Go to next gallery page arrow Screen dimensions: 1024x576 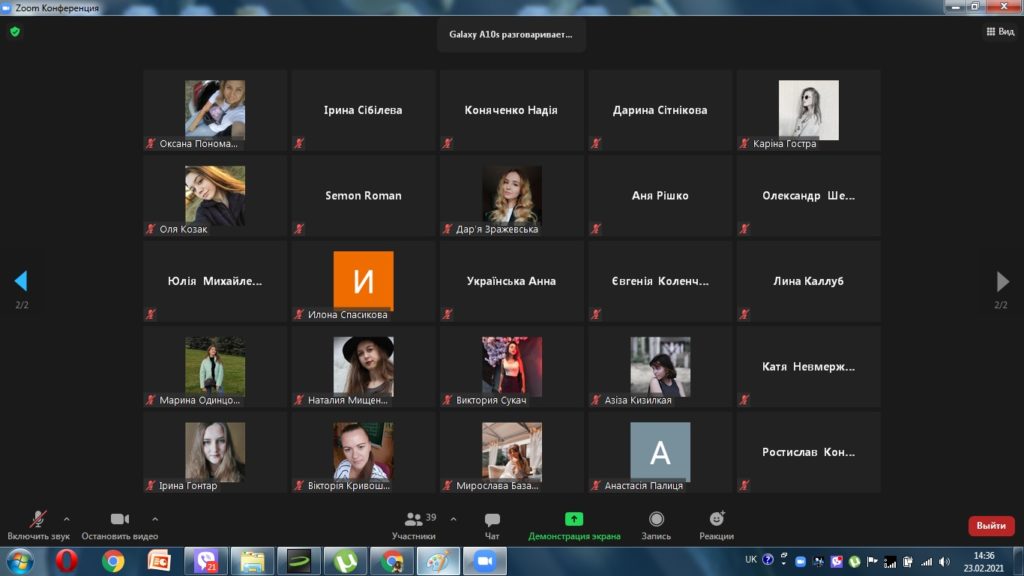point(1002,281)
